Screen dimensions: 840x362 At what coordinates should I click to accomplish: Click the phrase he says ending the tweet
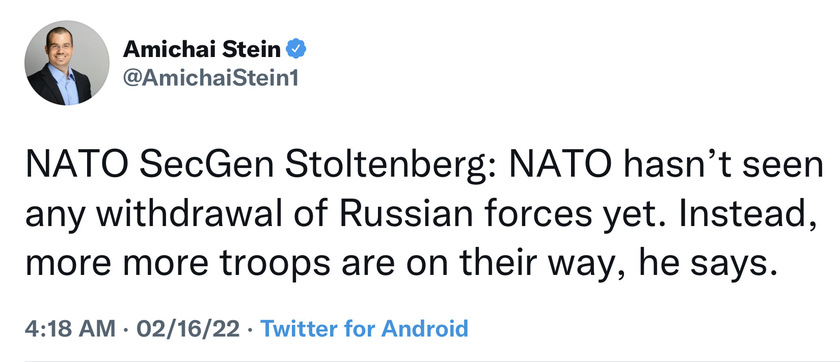(708, 263)
